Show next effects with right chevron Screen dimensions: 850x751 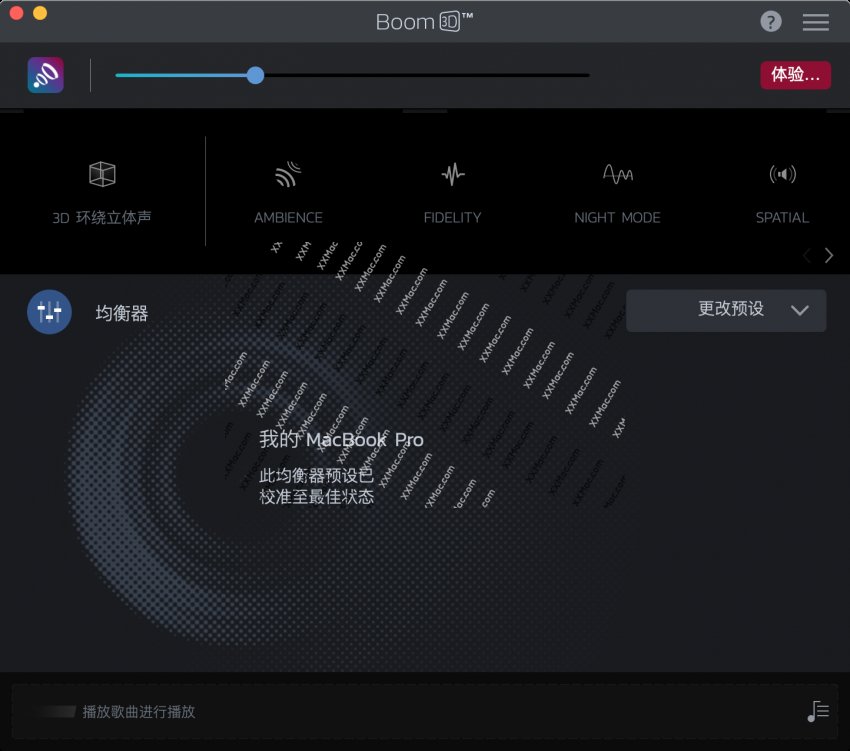828,255
